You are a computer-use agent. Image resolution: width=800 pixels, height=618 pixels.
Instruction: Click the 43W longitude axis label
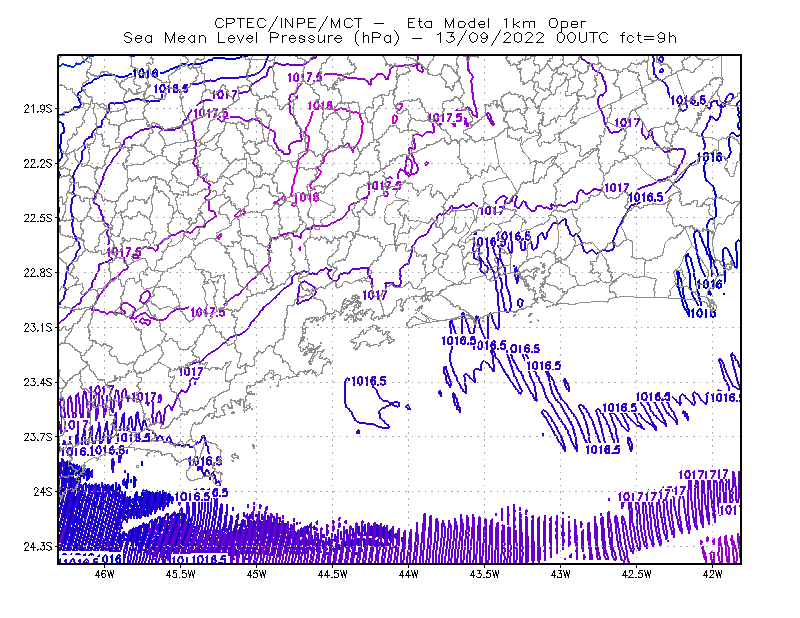coord(561,574)
